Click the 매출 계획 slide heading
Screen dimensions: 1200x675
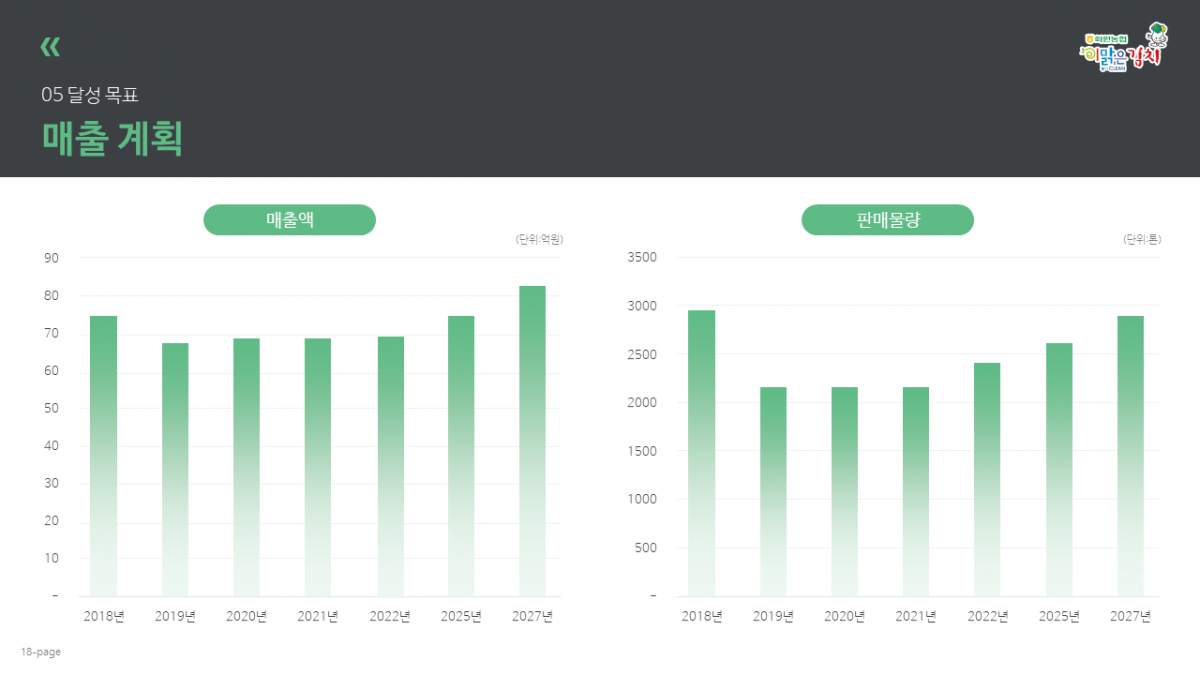[112, 139]
